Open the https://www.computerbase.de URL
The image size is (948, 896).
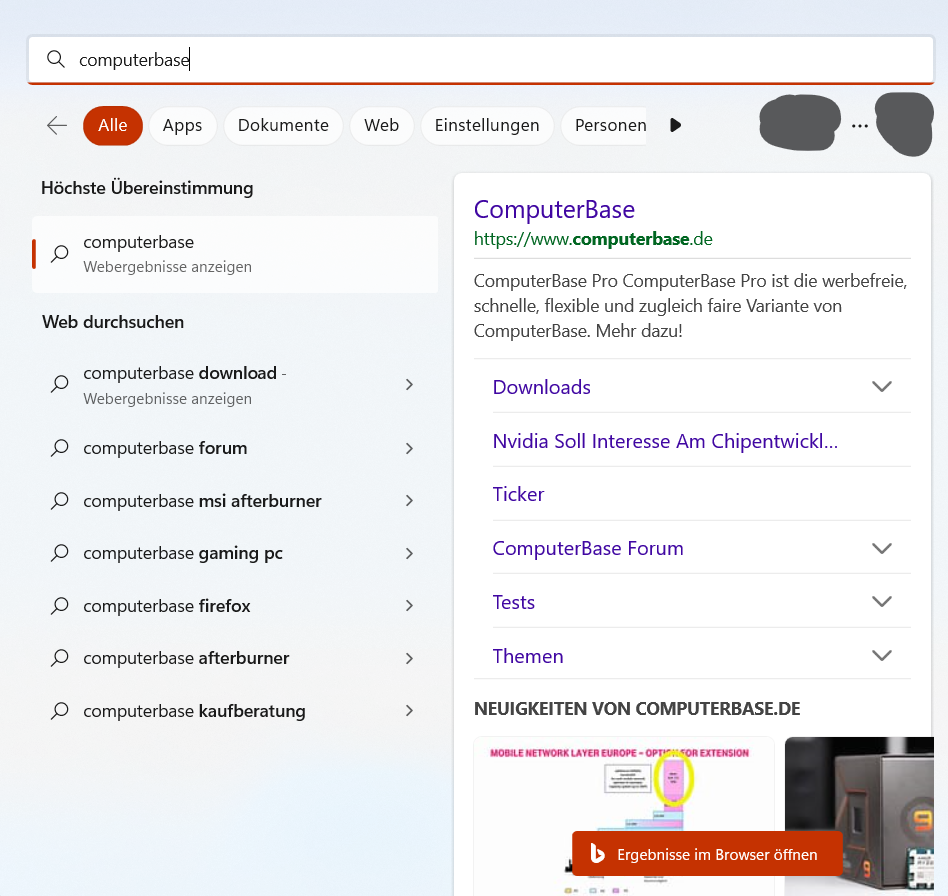593,239
